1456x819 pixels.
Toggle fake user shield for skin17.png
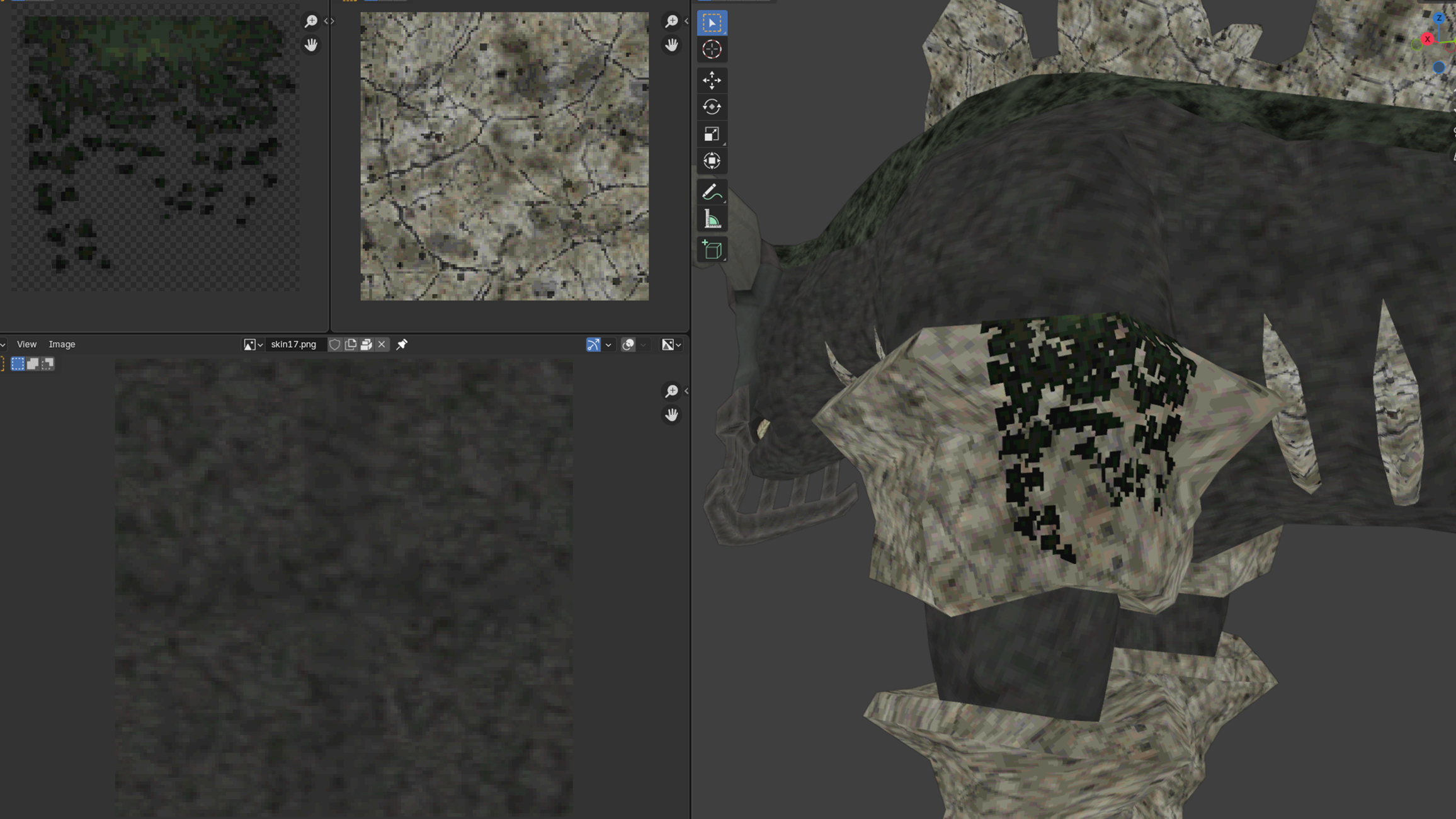pyautogui.click(x=335, y=345)
